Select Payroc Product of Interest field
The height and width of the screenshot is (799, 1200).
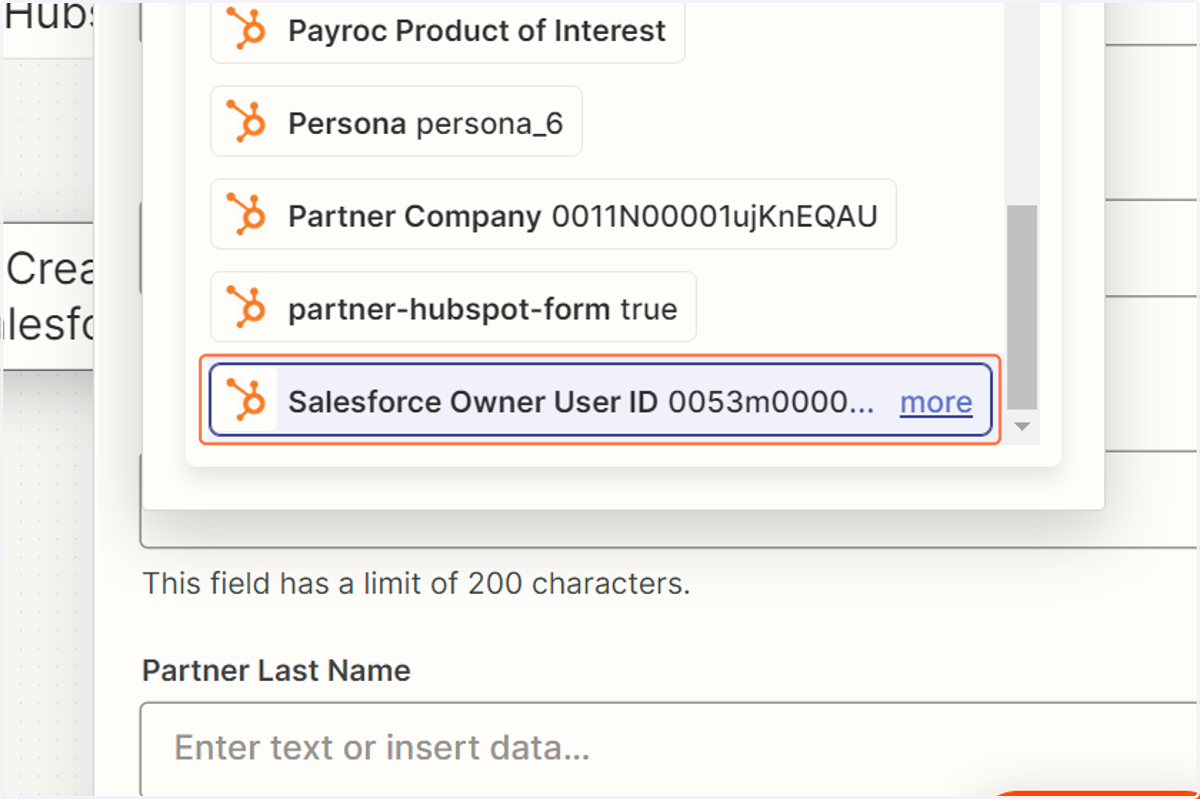(x=447, y=30)
